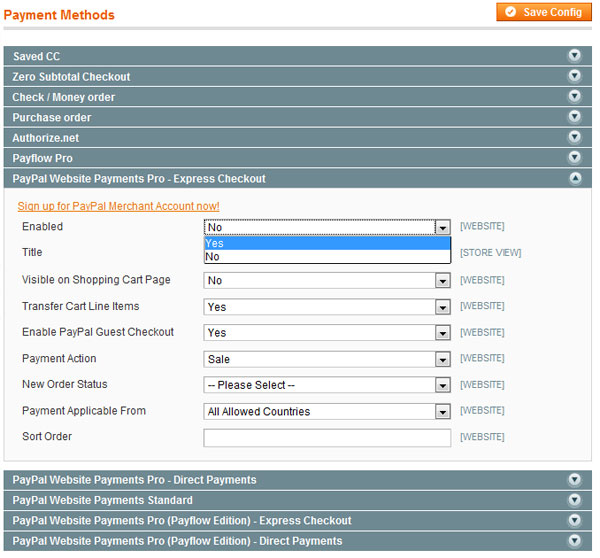
Task: Click the Title field label
Action: click(32, 252)
